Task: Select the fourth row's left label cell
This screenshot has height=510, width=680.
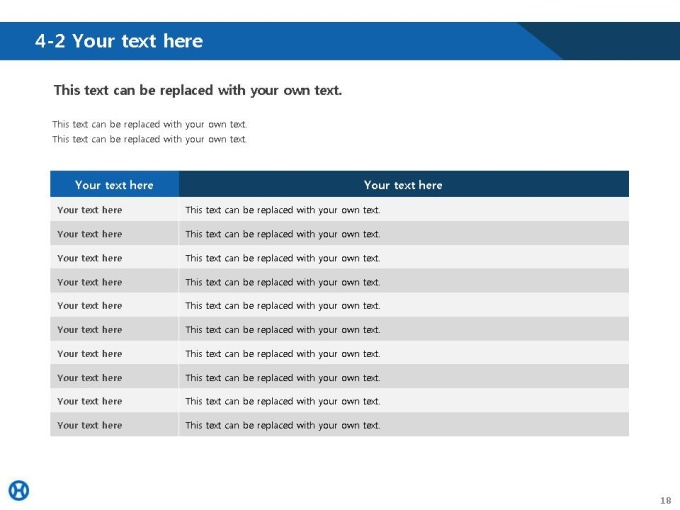Action: coord(114,282)
